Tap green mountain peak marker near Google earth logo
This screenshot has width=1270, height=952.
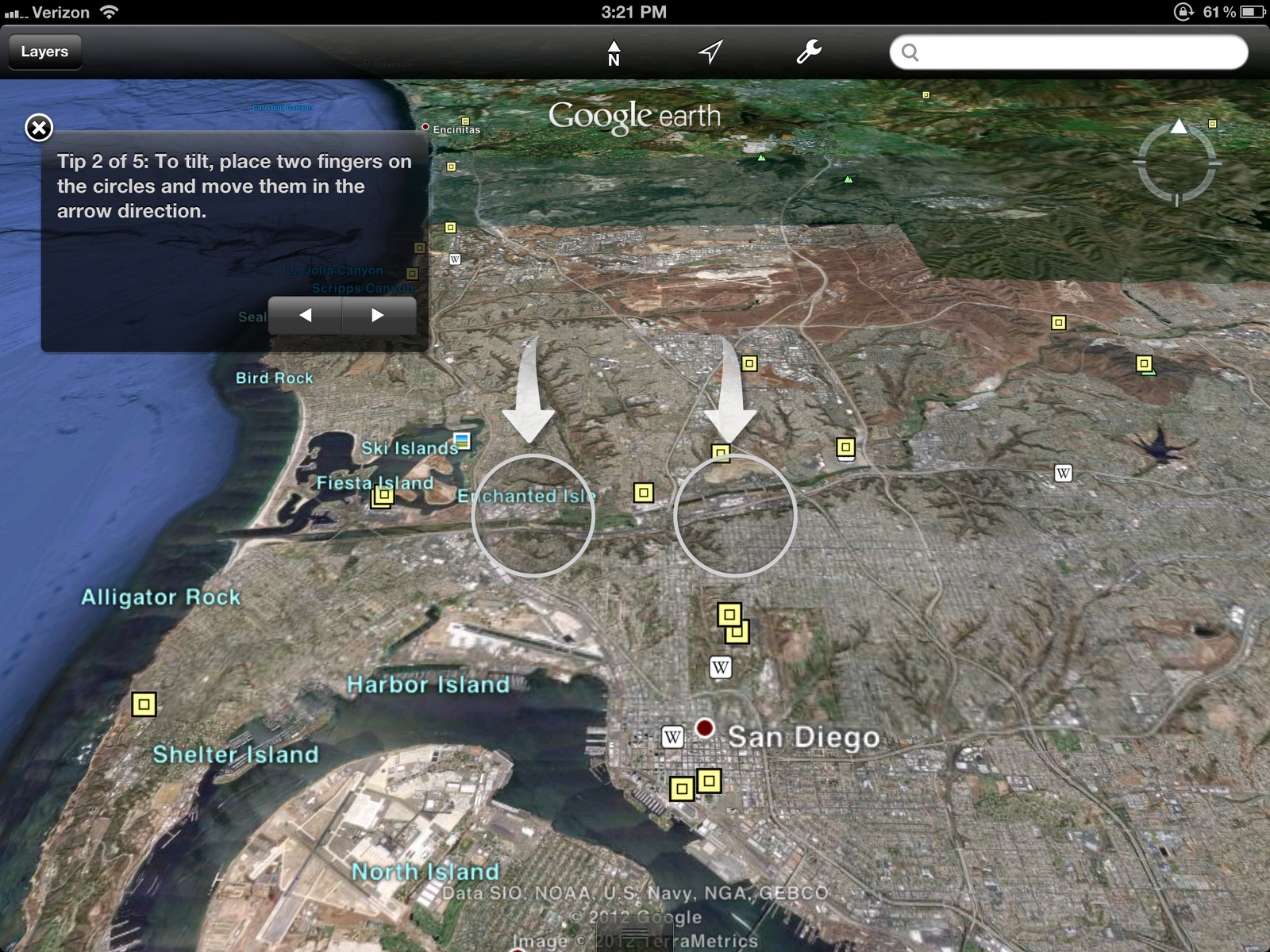coord(762,158)
